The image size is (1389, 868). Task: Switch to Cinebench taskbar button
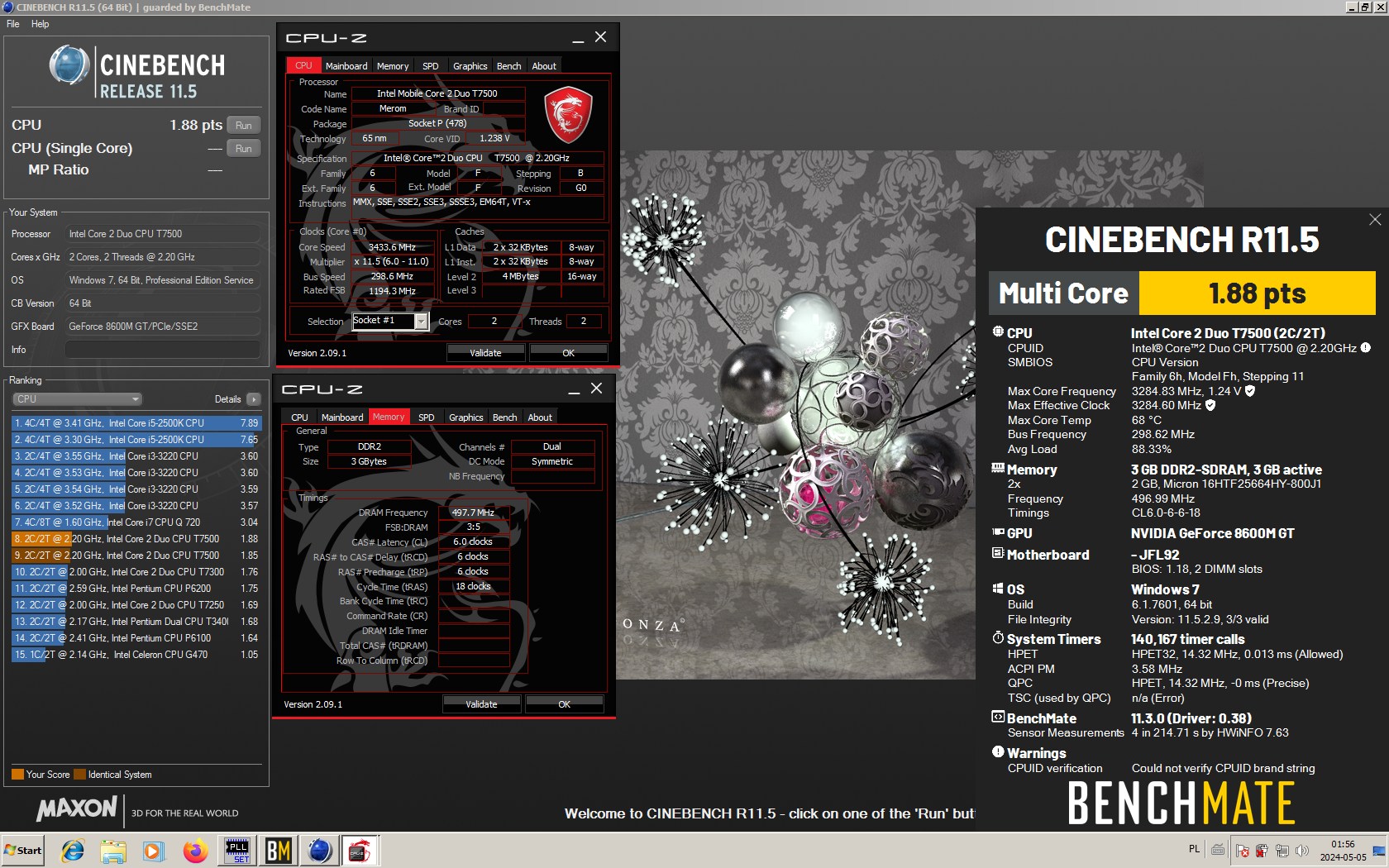click(319, 851)
